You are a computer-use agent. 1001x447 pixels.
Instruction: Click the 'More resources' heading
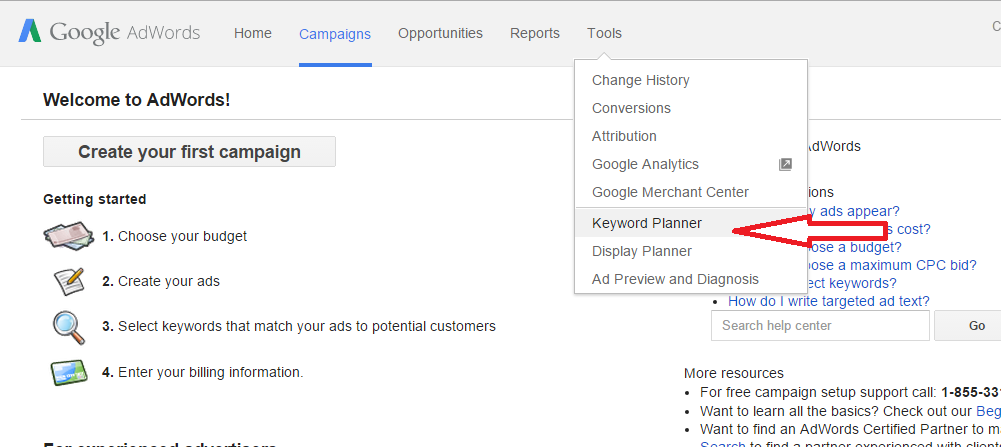(x=734, y=374)
